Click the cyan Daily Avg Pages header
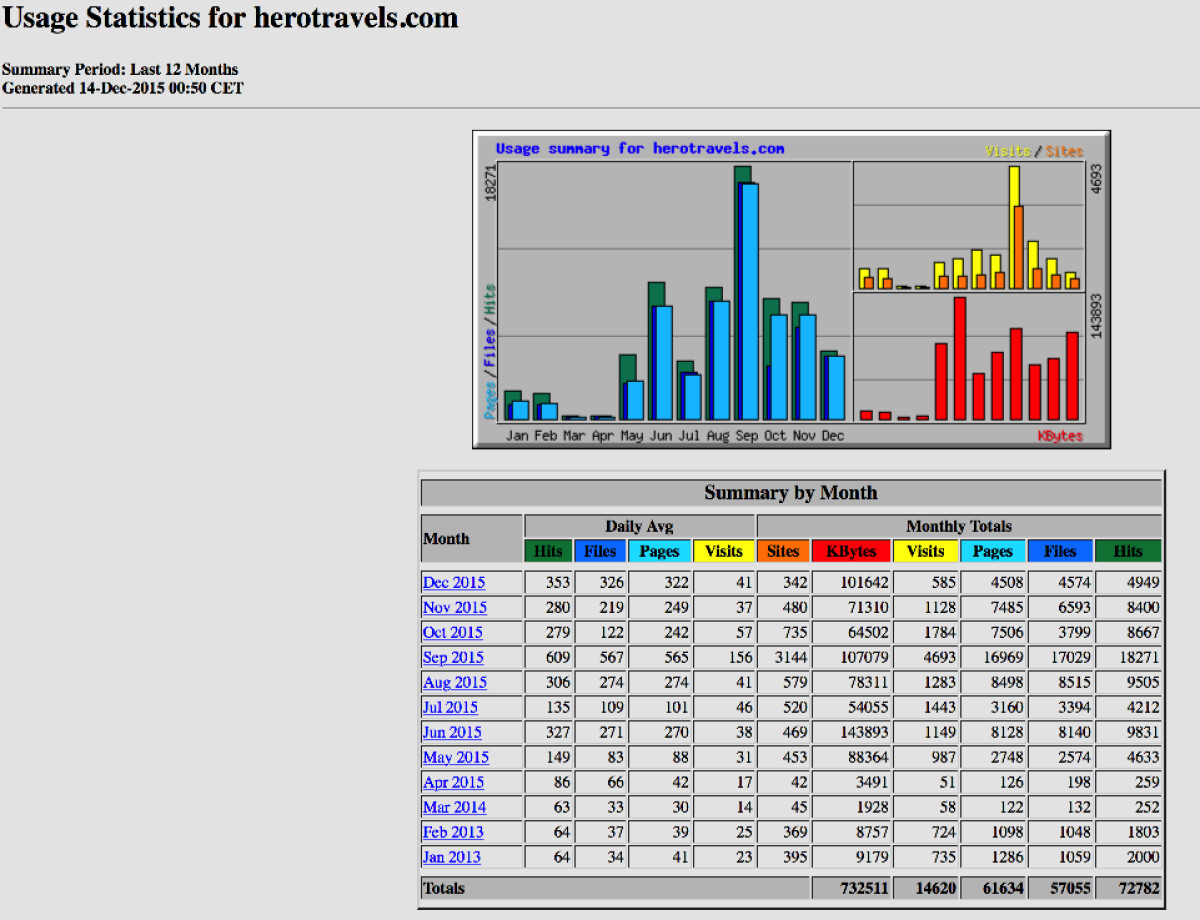The height and width of the screenshot is (920, 1200). pyautogui.click(x=659, y=551)
